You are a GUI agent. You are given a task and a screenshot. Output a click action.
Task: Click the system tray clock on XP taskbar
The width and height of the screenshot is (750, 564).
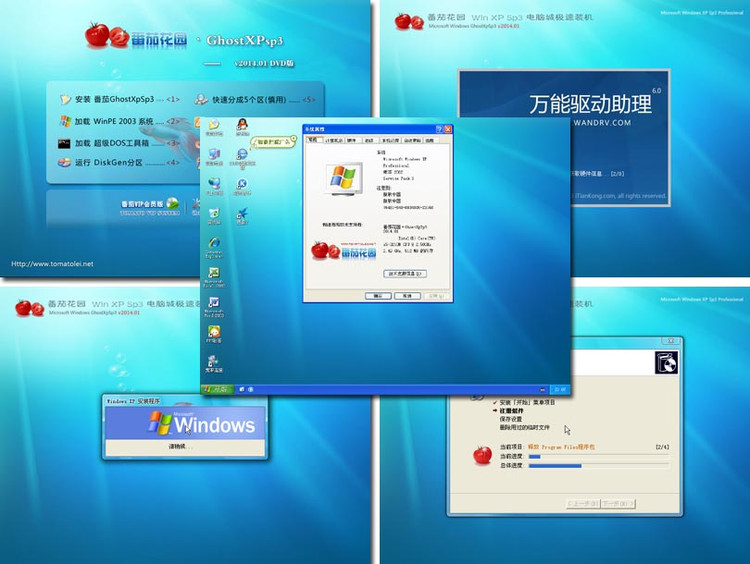pyautogui.click(x=560, y=390)
